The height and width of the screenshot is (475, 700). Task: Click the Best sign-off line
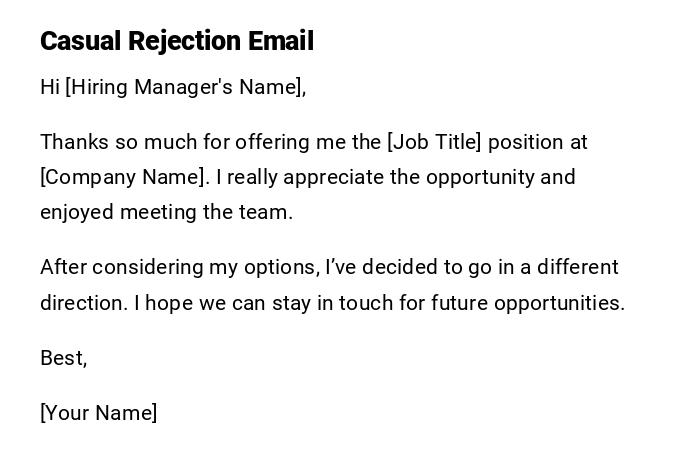pyautogui.click(x=63, y=358)
